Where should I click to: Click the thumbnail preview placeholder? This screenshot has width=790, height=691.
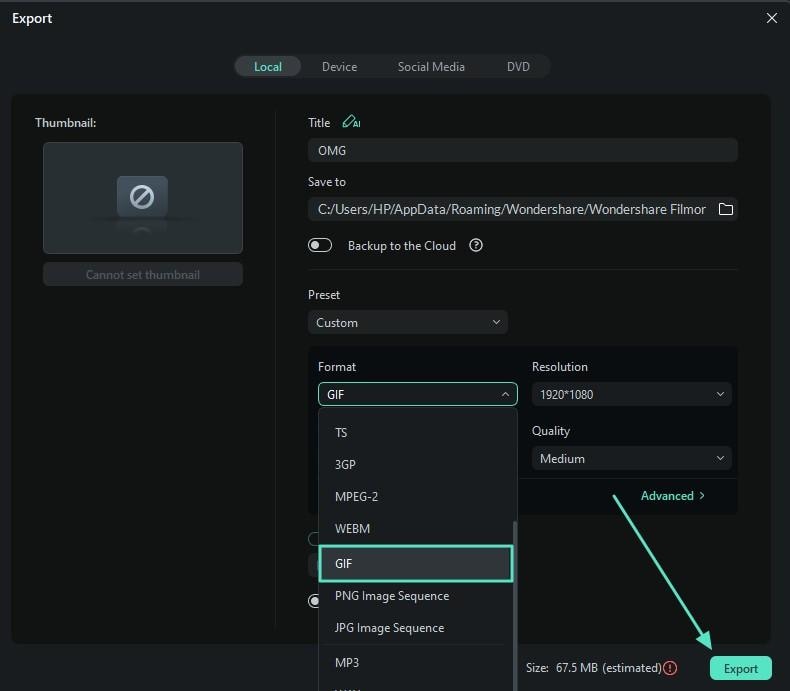tap(143, 197)
